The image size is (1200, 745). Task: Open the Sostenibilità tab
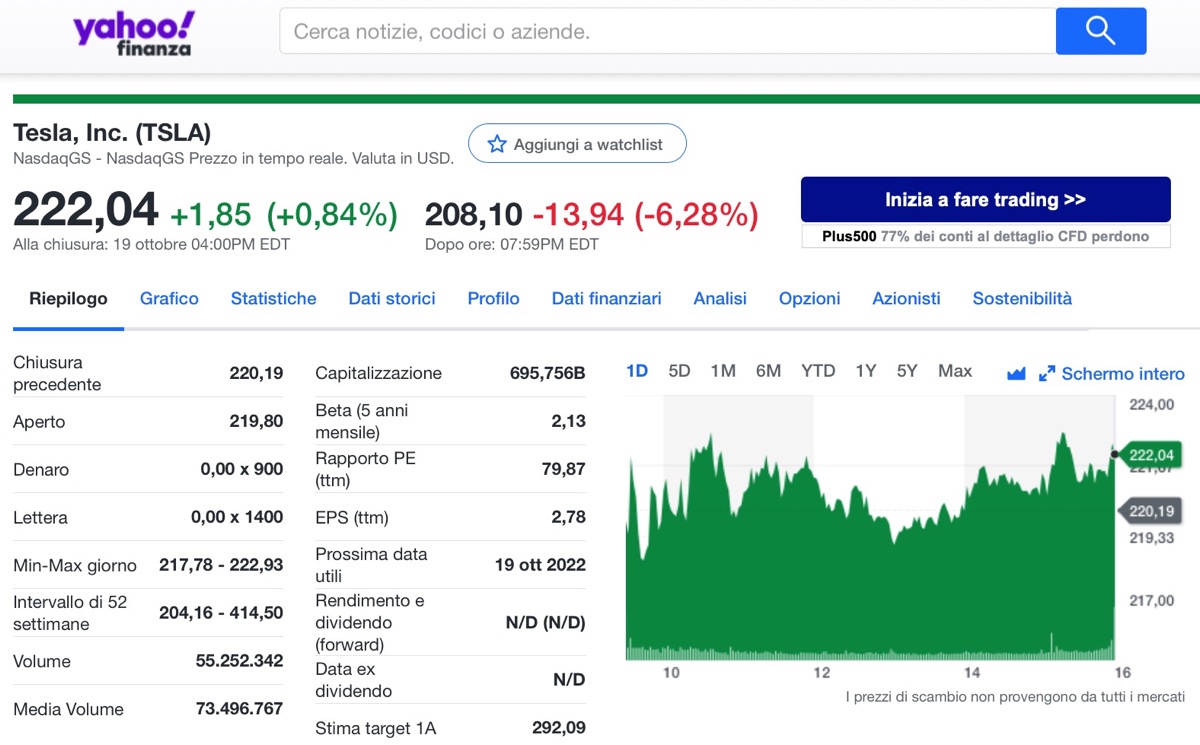click(1022, 298)
